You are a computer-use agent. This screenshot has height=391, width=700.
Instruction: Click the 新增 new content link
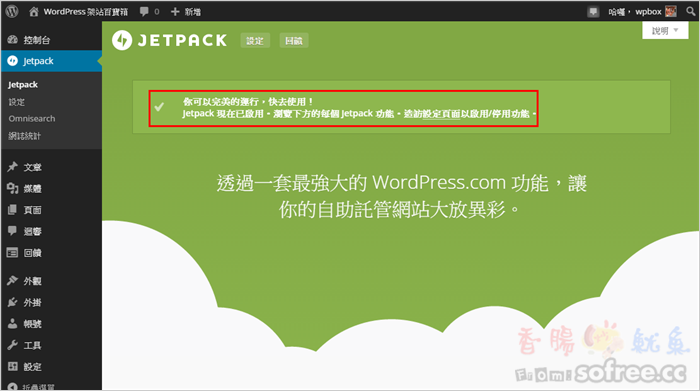tap(192, 12)
